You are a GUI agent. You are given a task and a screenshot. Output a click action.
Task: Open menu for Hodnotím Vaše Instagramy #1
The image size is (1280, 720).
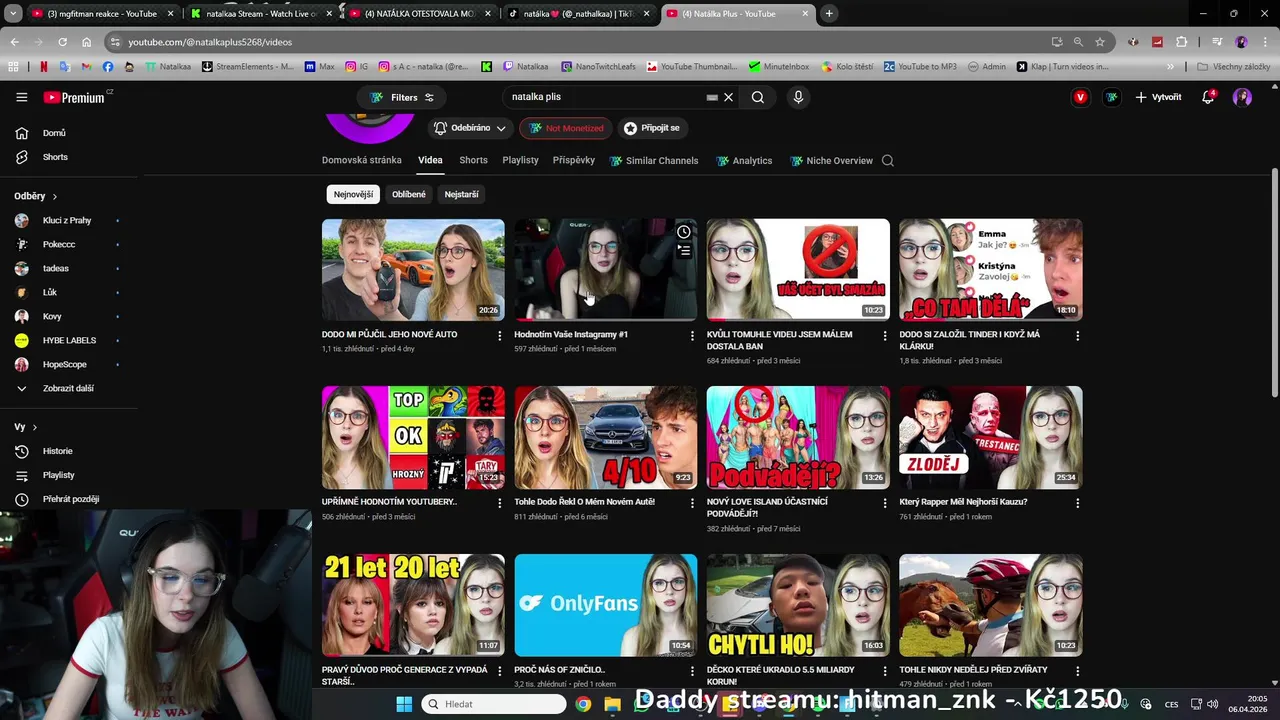(x=692, y=336)
